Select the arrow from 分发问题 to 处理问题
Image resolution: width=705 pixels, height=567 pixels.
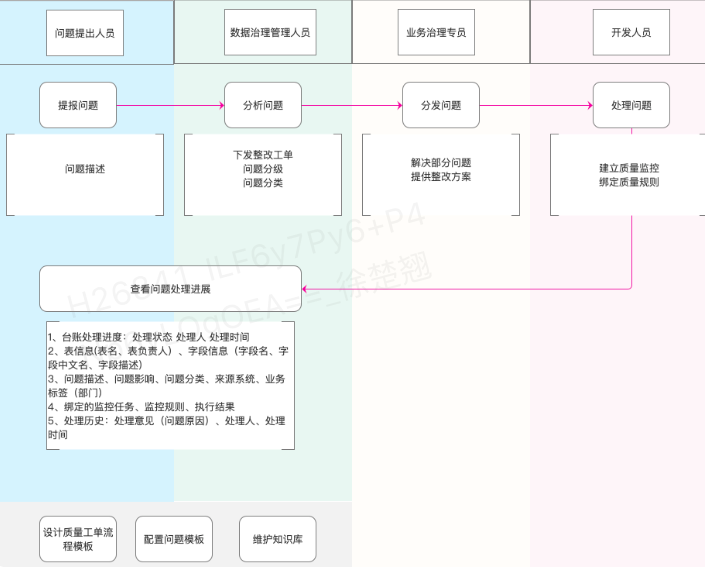tap(536, 105)
